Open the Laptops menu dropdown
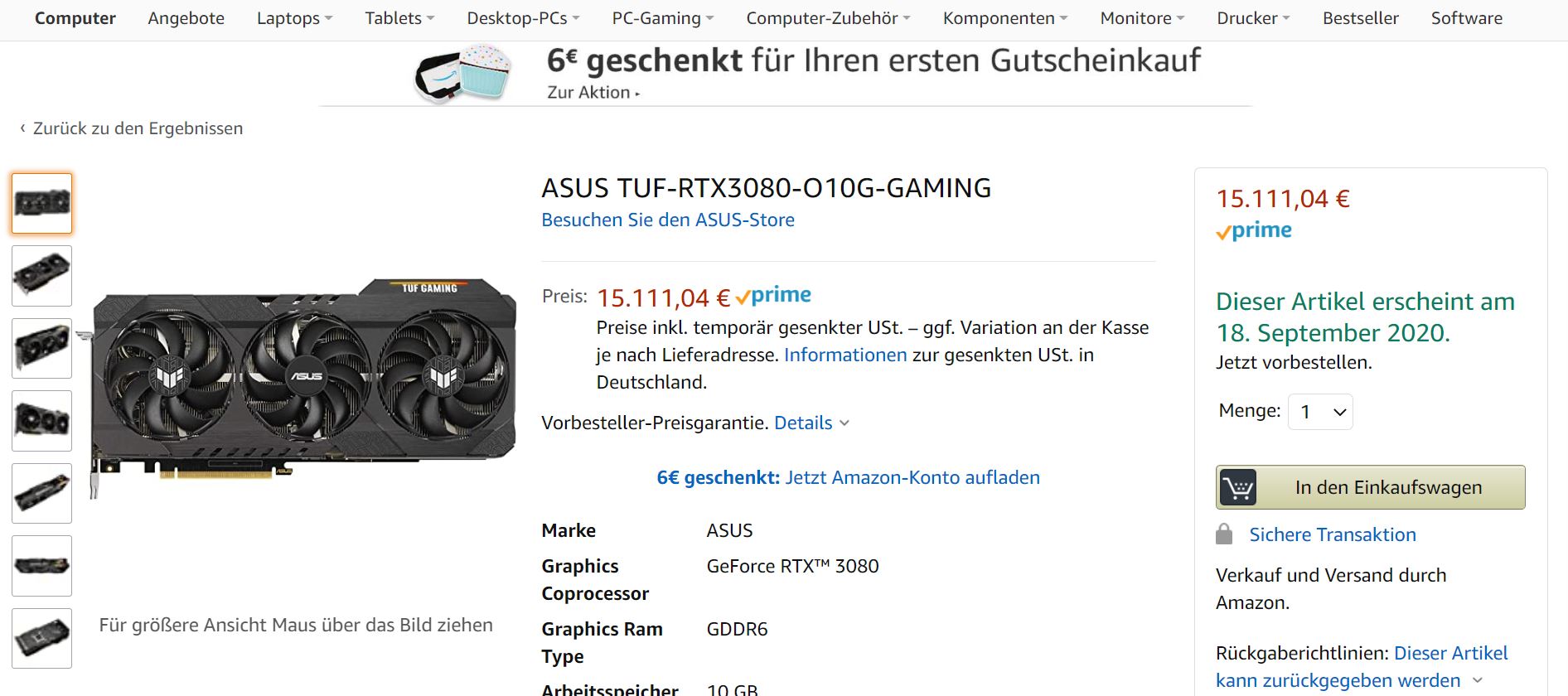The height and width of the screenshot is (696, 1568). [294, 18]
